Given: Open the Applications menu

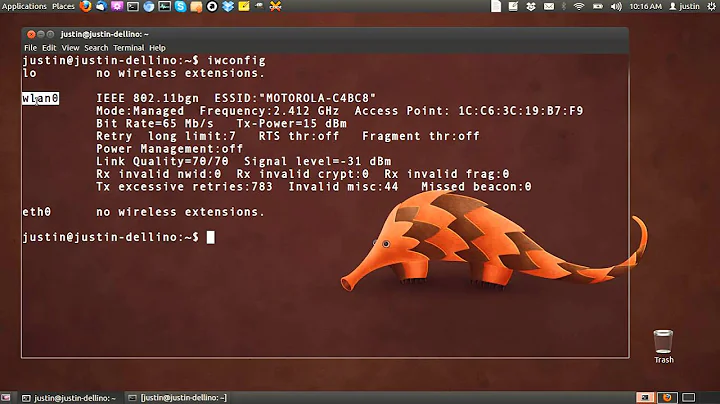Looking at the screenshot, I should pyautogui.click(x=24, y=6).
